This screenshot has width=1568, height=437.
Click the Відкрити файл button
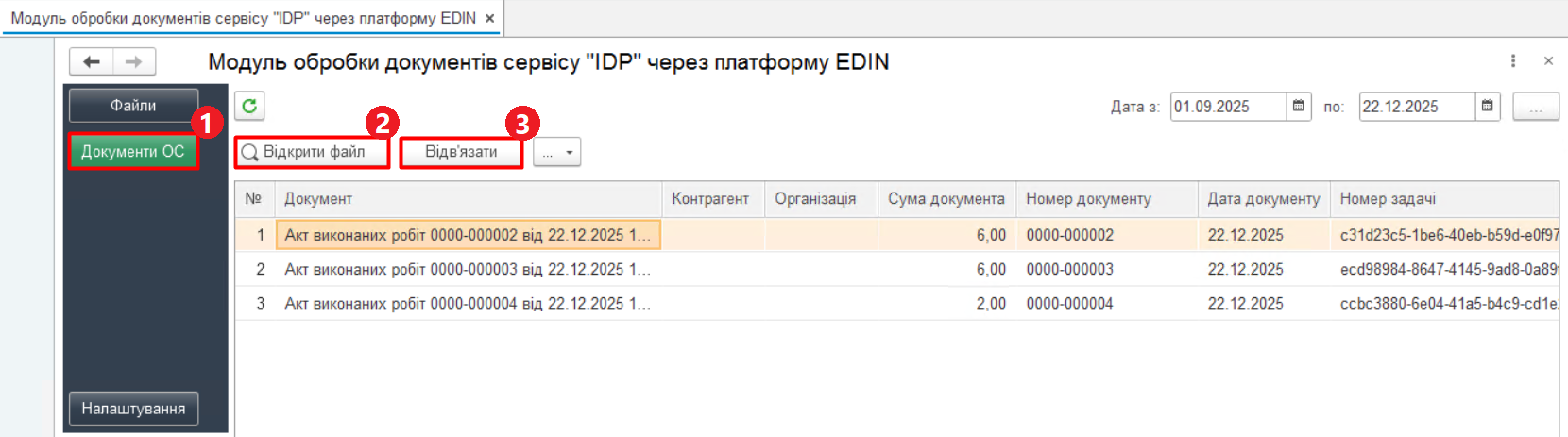coord(313,152)
